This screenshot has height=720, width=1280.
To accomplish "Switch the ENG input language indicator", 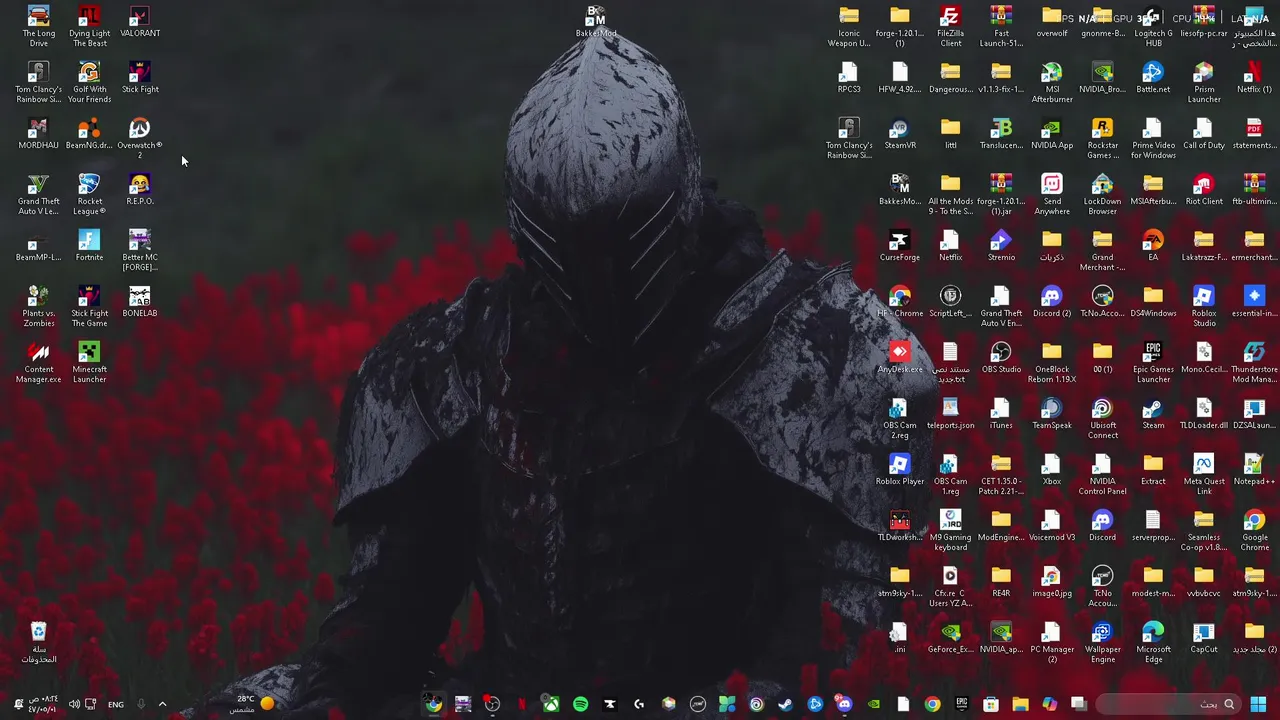I will pyautogui.click(x=116, y=704).
